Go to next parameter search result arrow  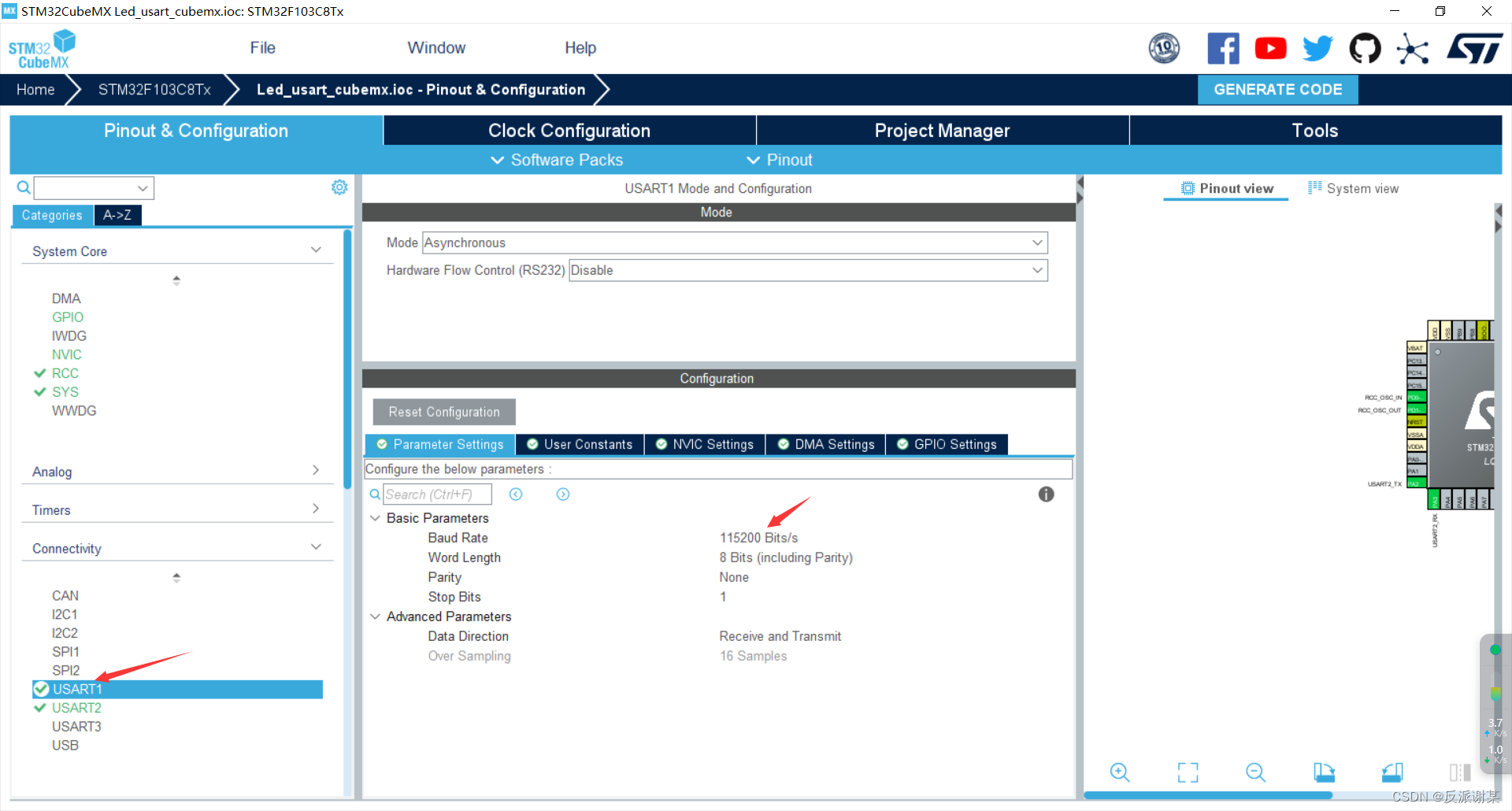(x=563, y=494)
